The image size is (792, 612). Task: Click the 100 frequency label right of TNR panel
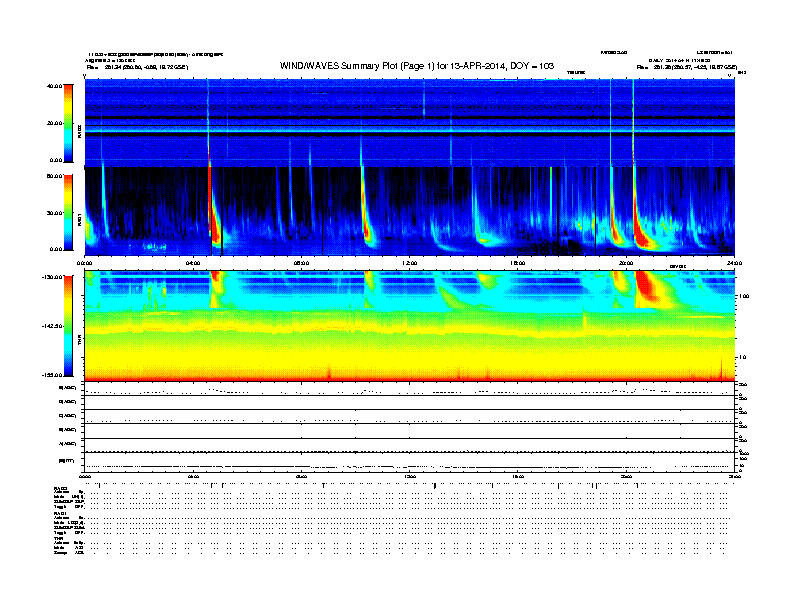744,296
